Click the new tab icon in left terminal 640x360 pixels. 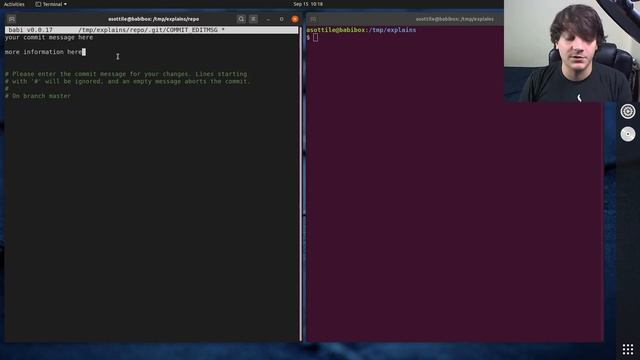pyautogui.click(x=11, y=19)
